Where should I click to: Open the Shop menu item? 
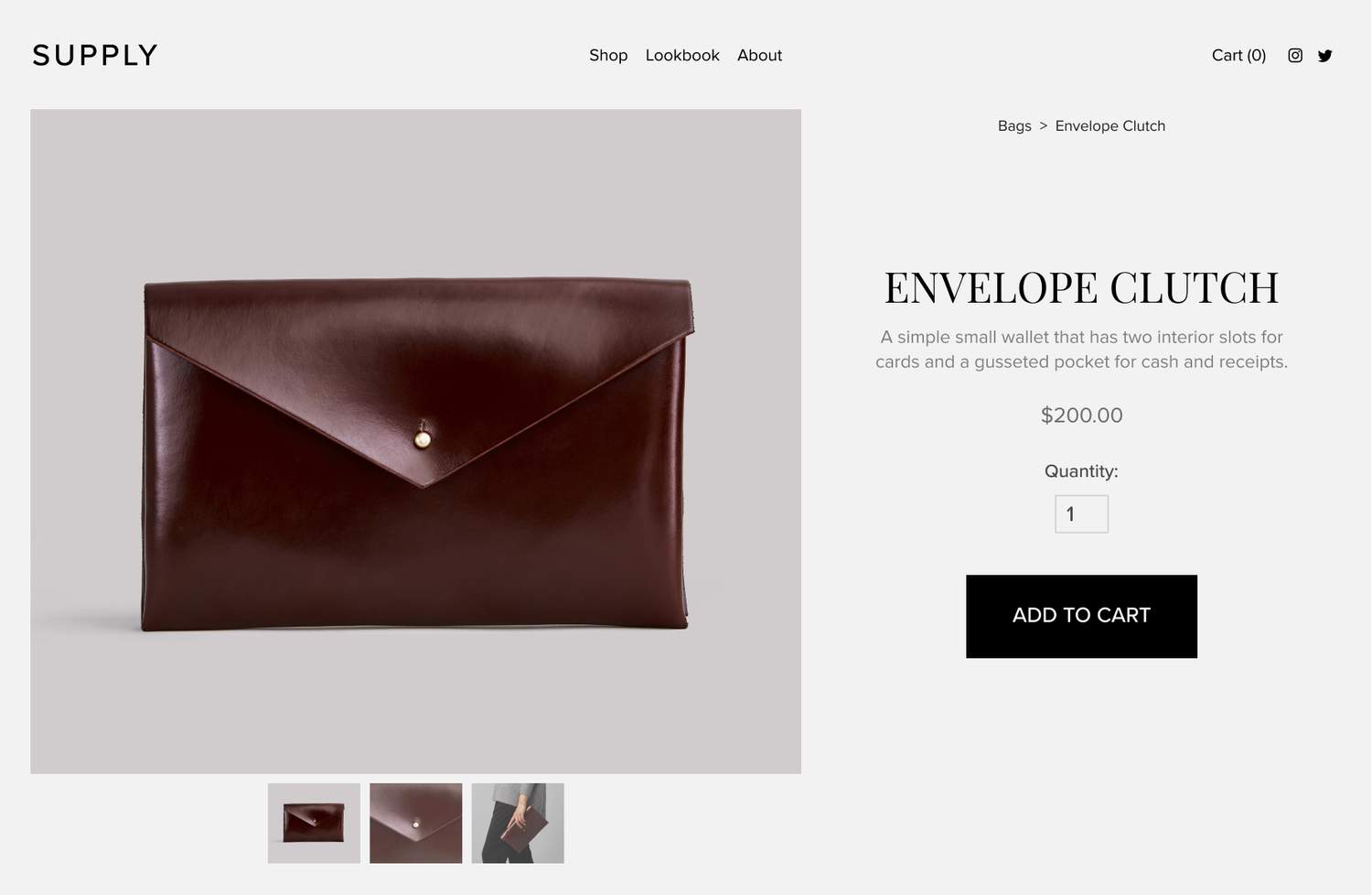608,56
